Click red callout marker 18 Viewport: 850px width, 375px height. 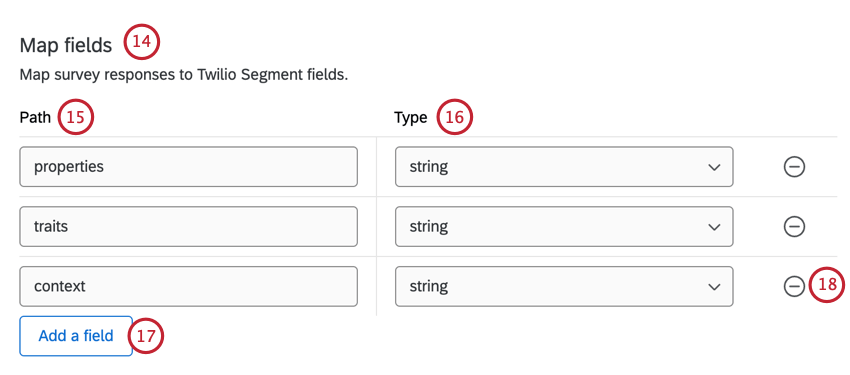point(827,285)
